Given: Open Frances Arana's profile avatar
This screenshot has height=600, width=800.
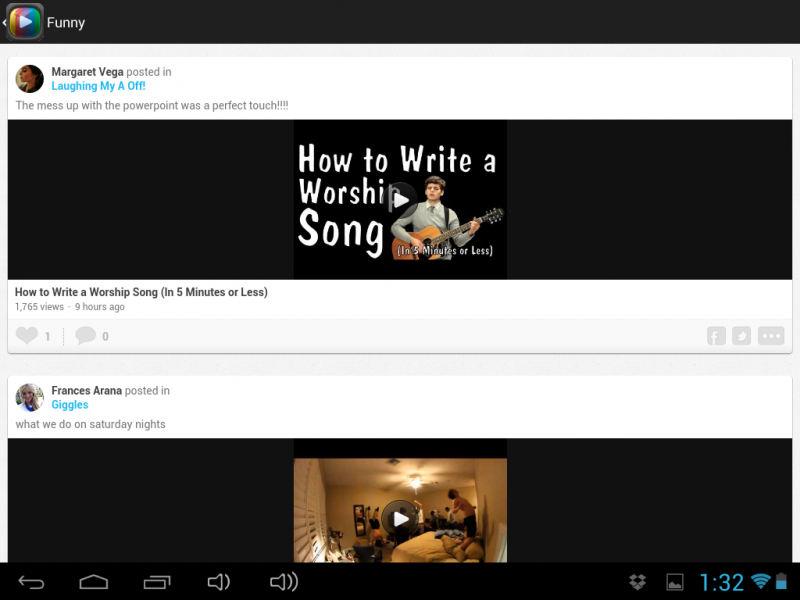Looking at the screenshot, I should pos(30,397).
